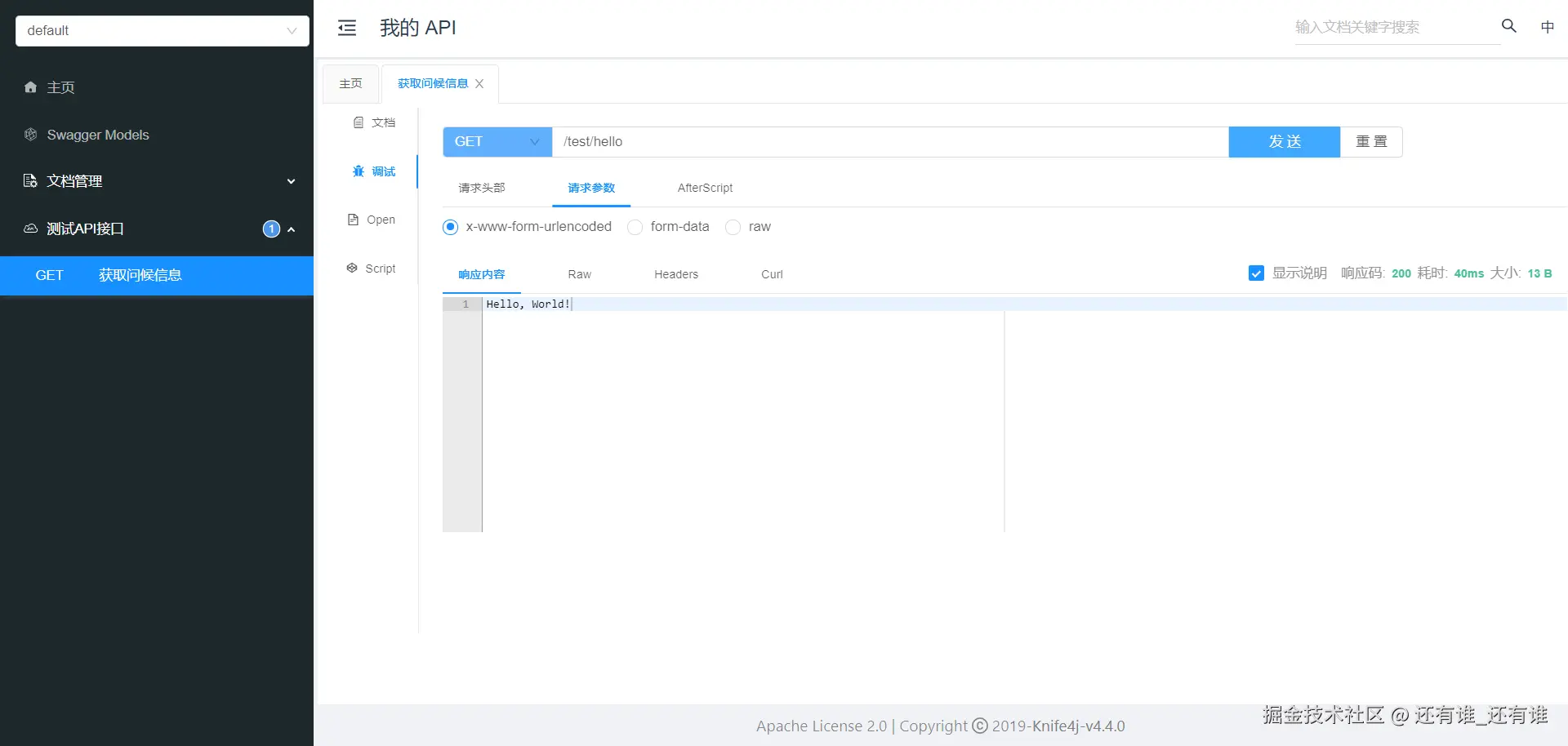
Task: Select GET 获取问候信息 in sidebar
Action: click(x=157, y=276)
